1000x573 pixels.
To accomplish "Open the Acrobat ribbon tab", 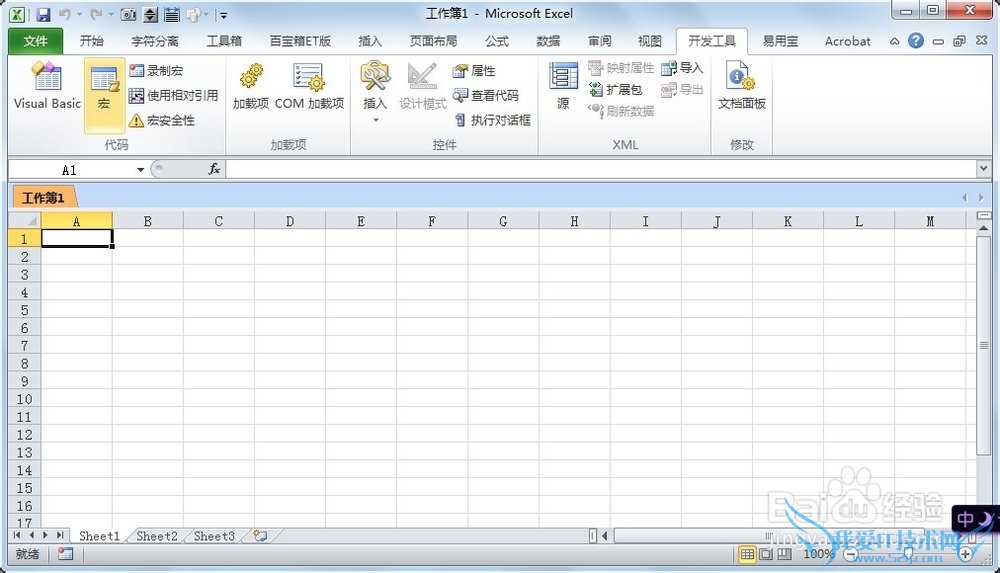I will click(x=847, y=41).
